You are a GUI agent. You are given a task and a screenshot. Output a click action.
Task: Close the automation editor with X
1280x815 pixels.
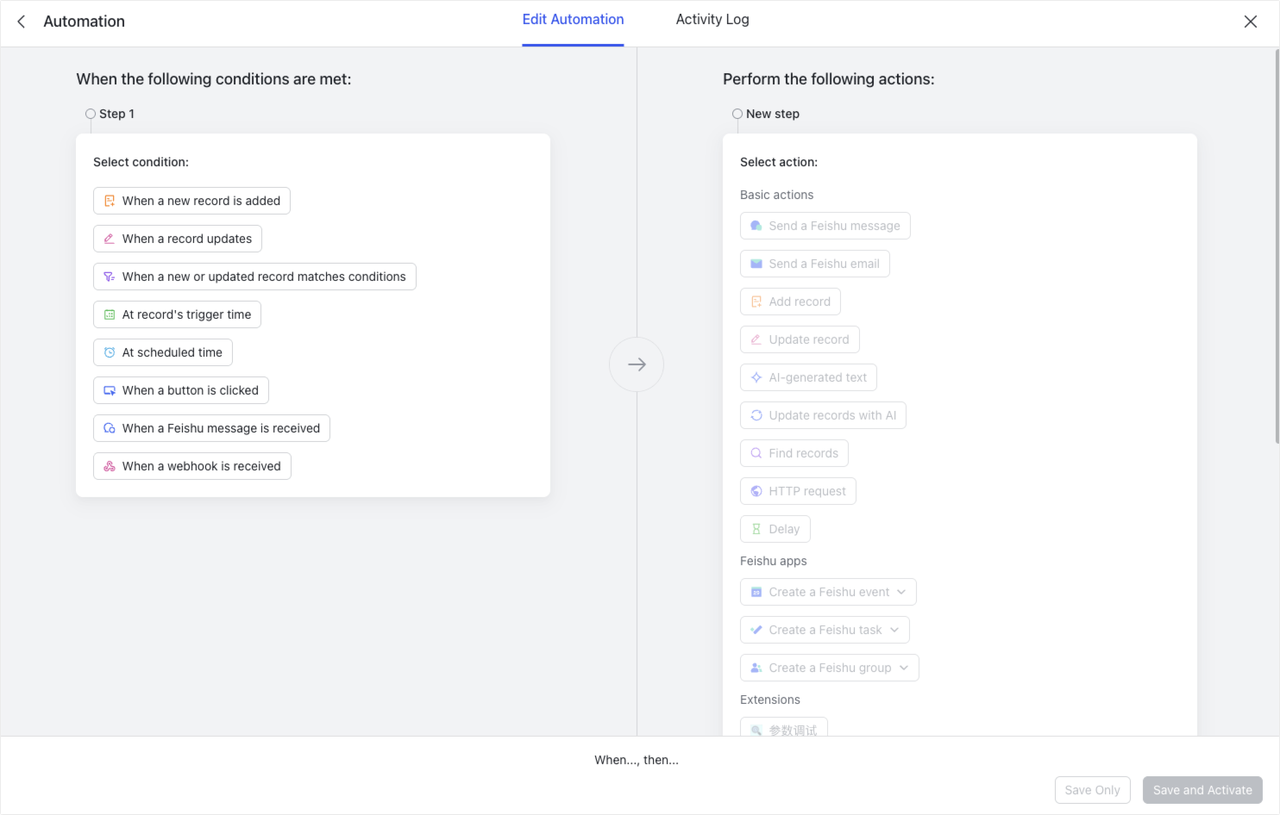(x=1250, y=21)
